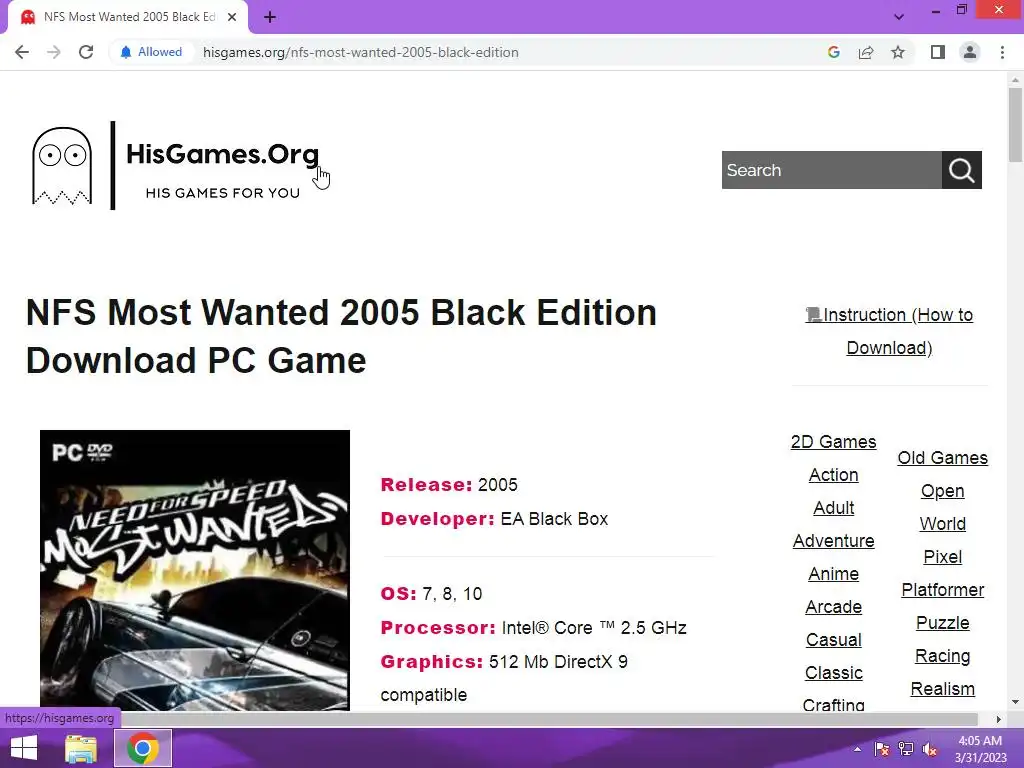
Task: Click the muted volume tray icon
Action: [930, 749]
